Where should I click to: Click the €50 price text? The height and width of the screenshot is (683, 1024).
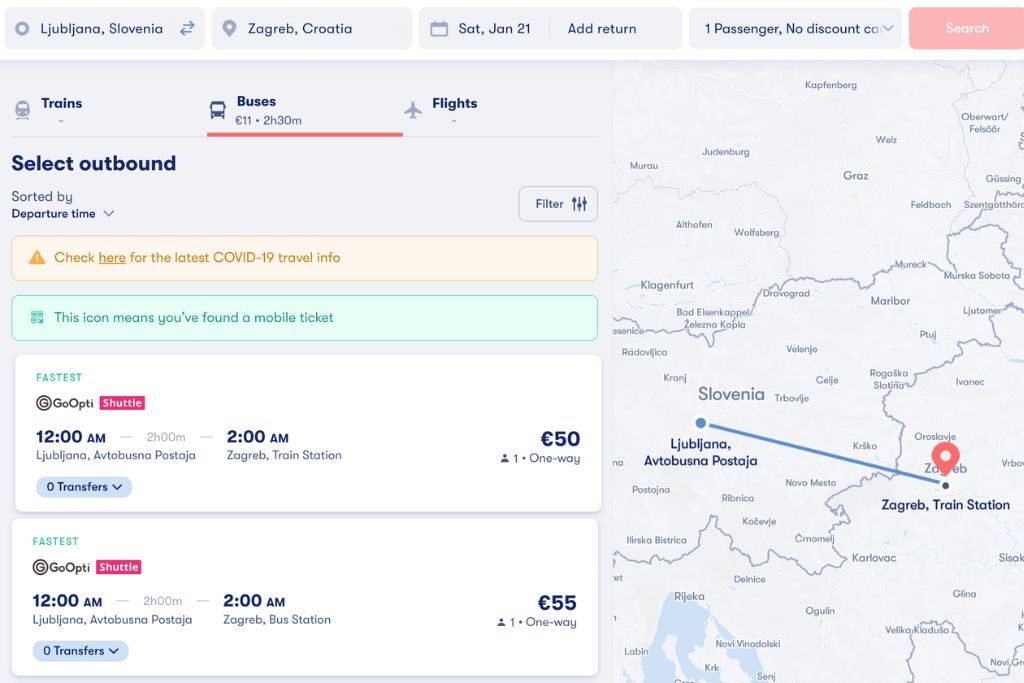point(560,439)
